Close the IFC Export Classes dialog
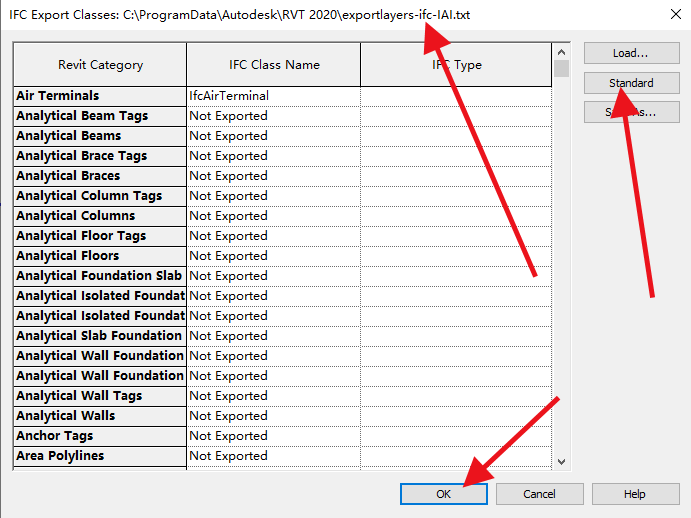Viewport: 691px width, 518px height. [669, 15]
